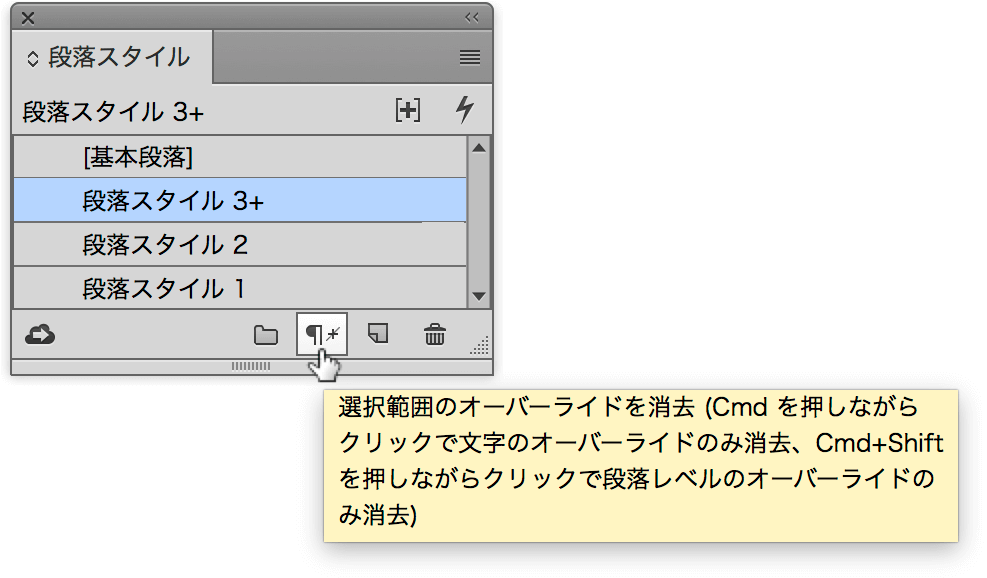Select 段落スタイル 3+ in the list
Screen dimensions: 987x578
[240, 200]
